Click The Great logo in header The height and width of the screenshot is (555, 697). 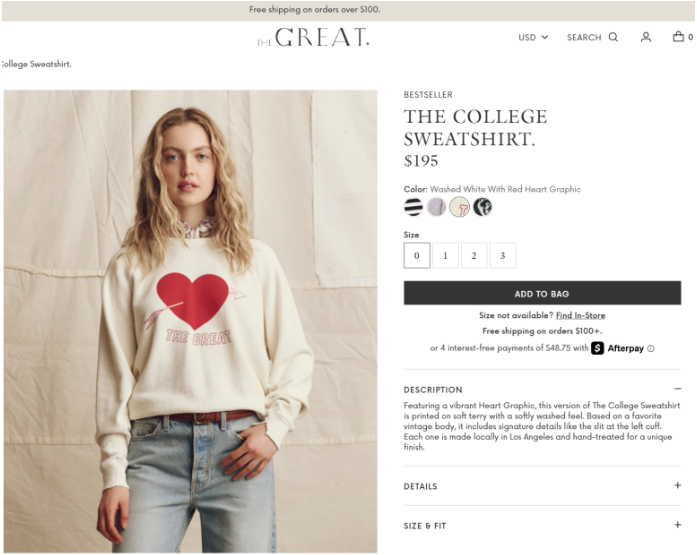(x=313, y=37)
